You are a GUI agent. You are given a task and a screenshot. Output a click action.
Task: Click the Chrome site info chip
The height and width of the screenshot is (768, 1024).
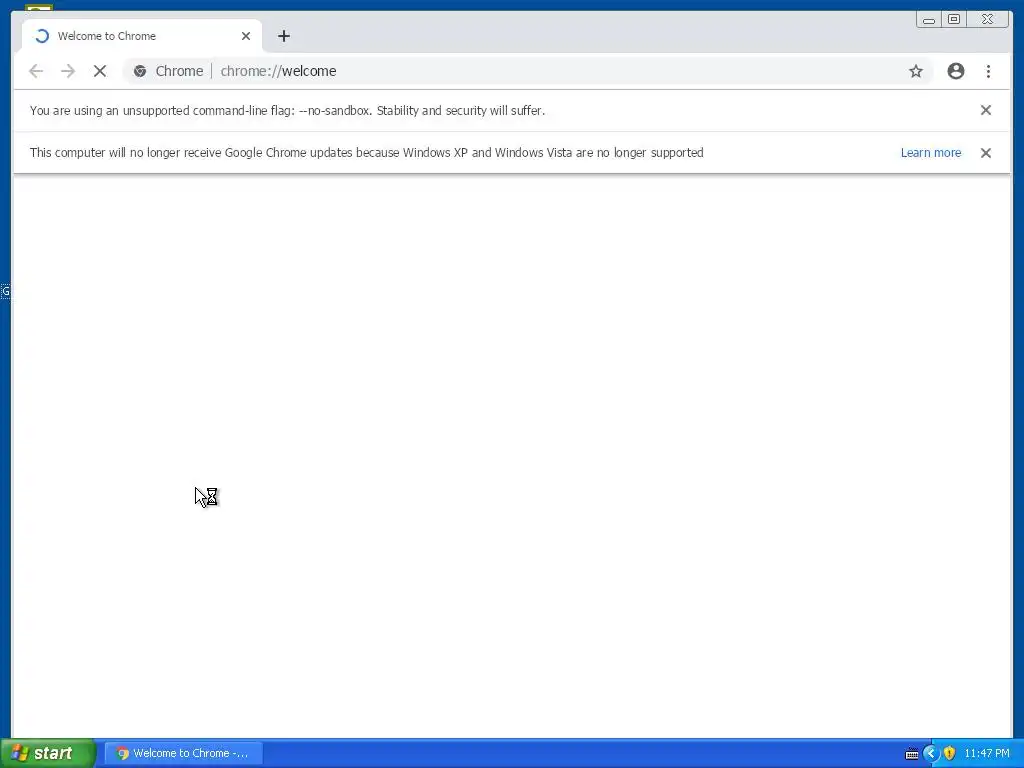pyautogui.click(x=168, y=71)
